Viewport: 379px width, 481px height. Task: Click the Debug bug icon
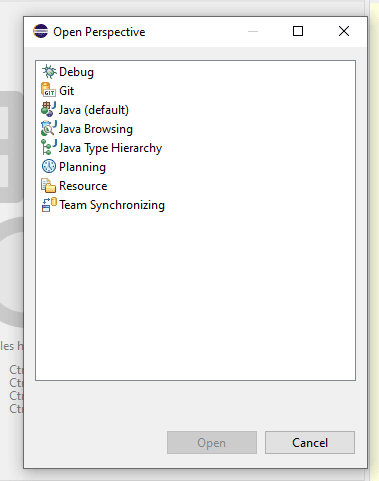(49, 72)
